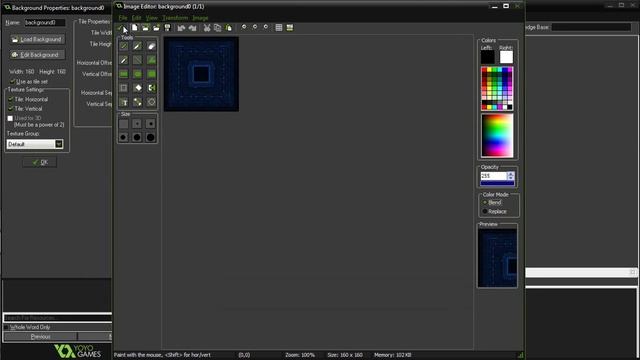This screenshot has height=360, width=640.
Task: Choose the largest brush size
Action: click(x=151, y=137)
